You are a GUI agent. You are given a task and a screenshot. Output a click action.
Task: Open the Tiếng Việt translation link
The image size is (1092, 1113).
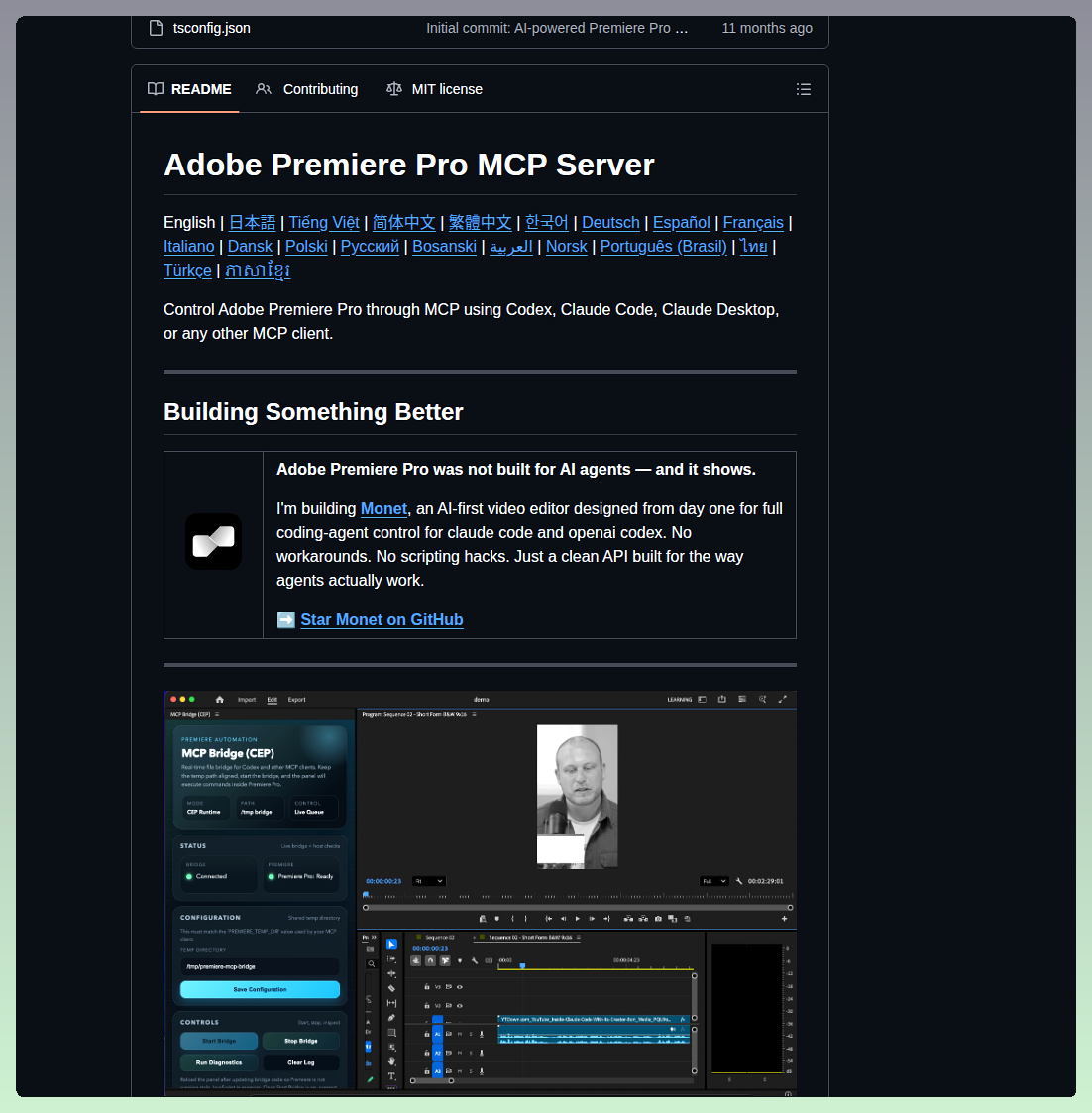coord(324,223)
